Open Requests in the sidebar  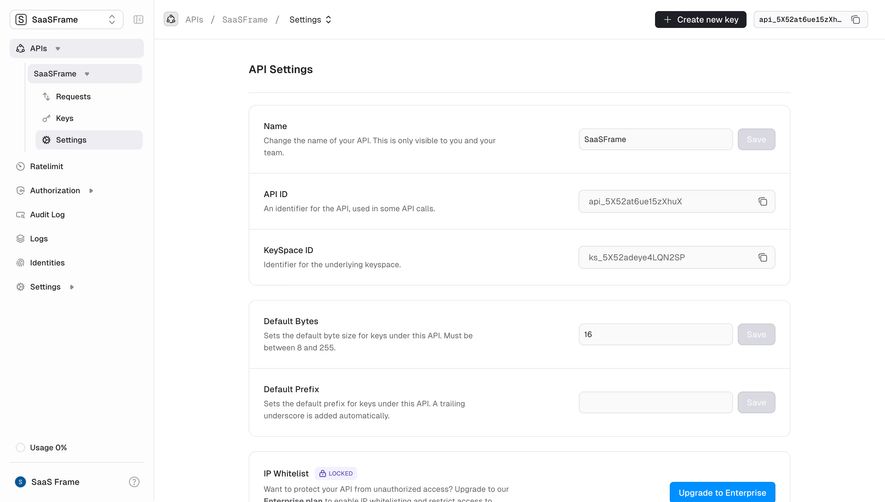tap(73, 97)
